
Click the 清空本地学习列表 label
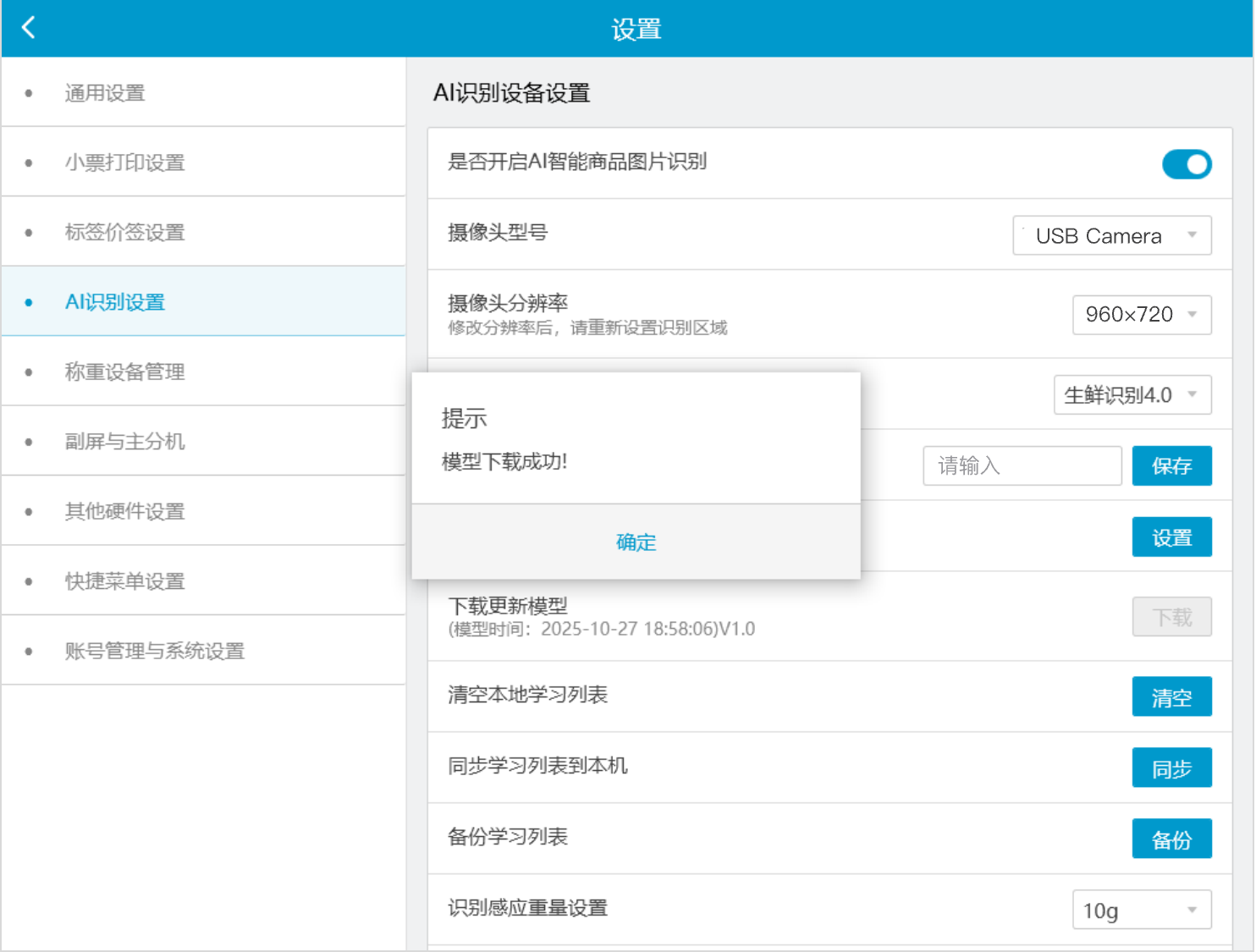pos(527,695)
